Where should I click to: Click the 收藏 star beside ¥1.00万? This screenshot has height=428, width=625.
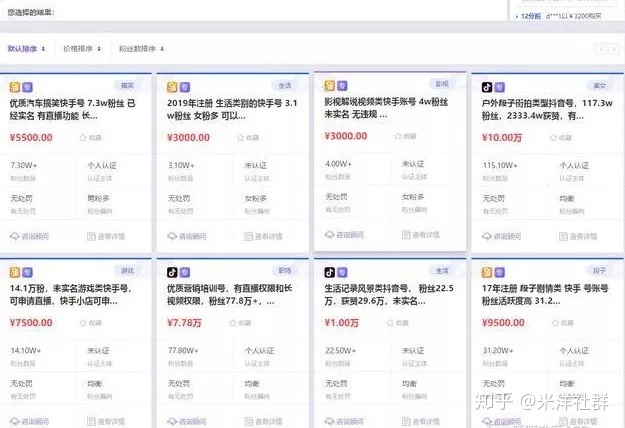coord(390,323)
